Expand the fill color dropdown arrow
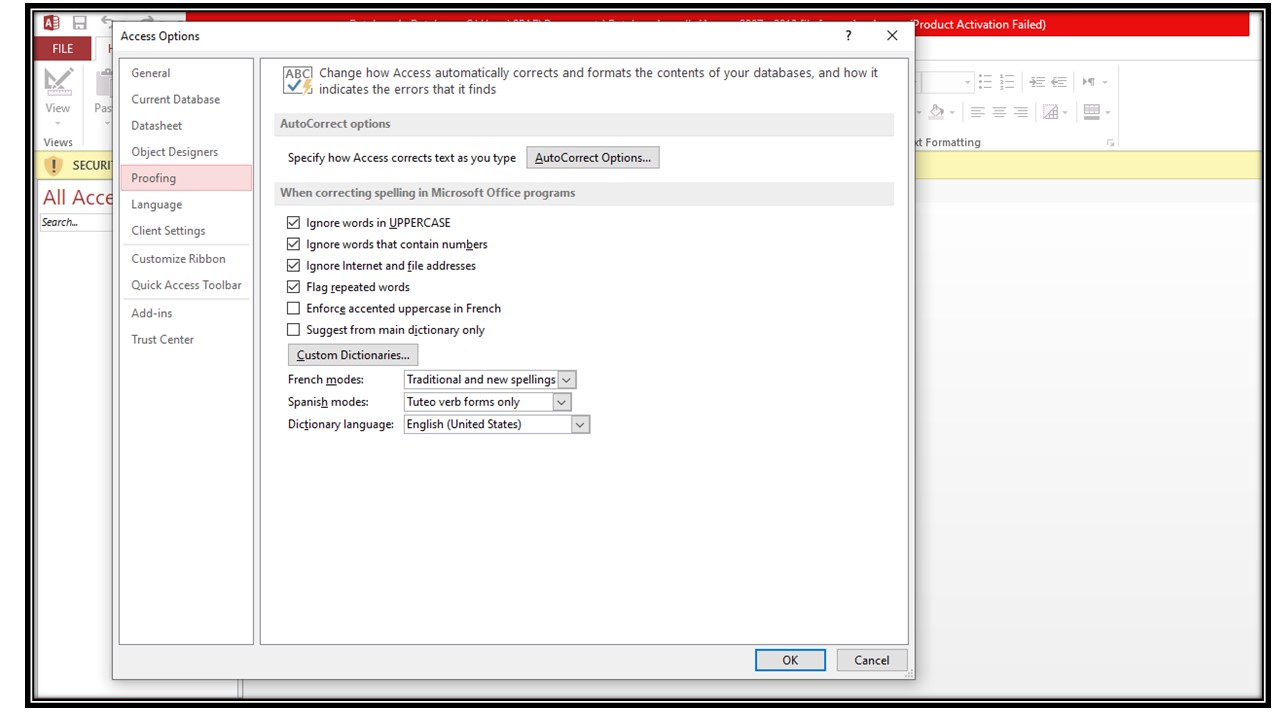This screenshot has height=720, width=1280. [952, 112]
